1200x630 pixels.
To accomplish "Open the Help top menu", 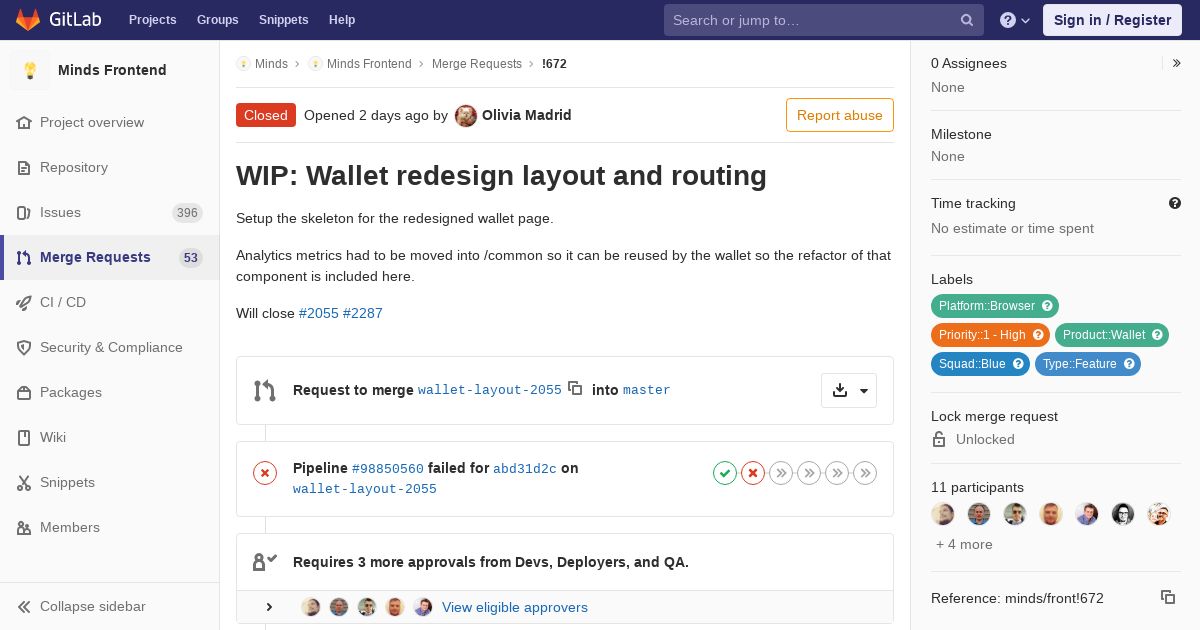I will pyautogui.click(x=342, y=20).
